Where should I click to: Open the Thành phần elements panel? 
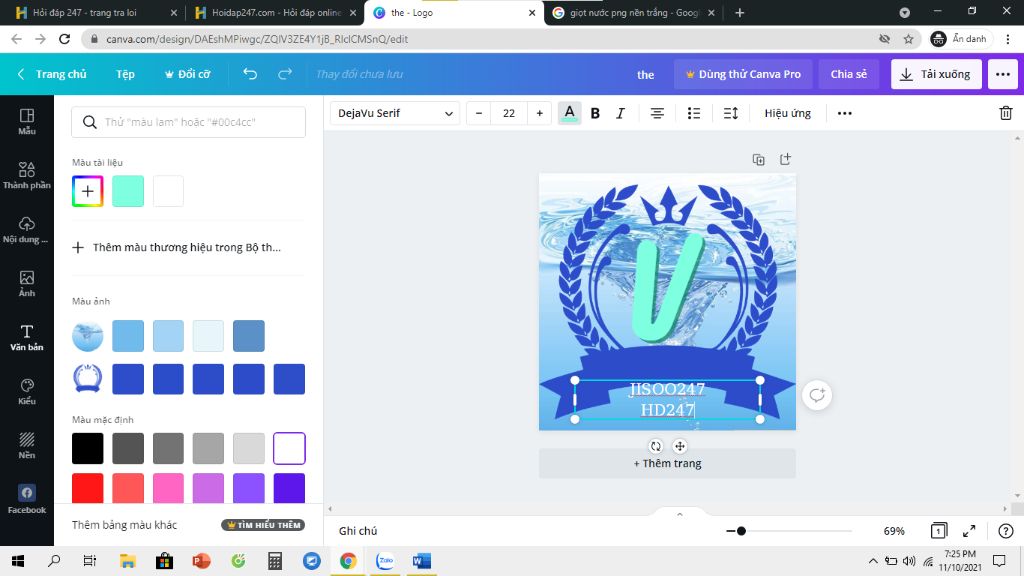pyautogui.click(x=27, y=175)
